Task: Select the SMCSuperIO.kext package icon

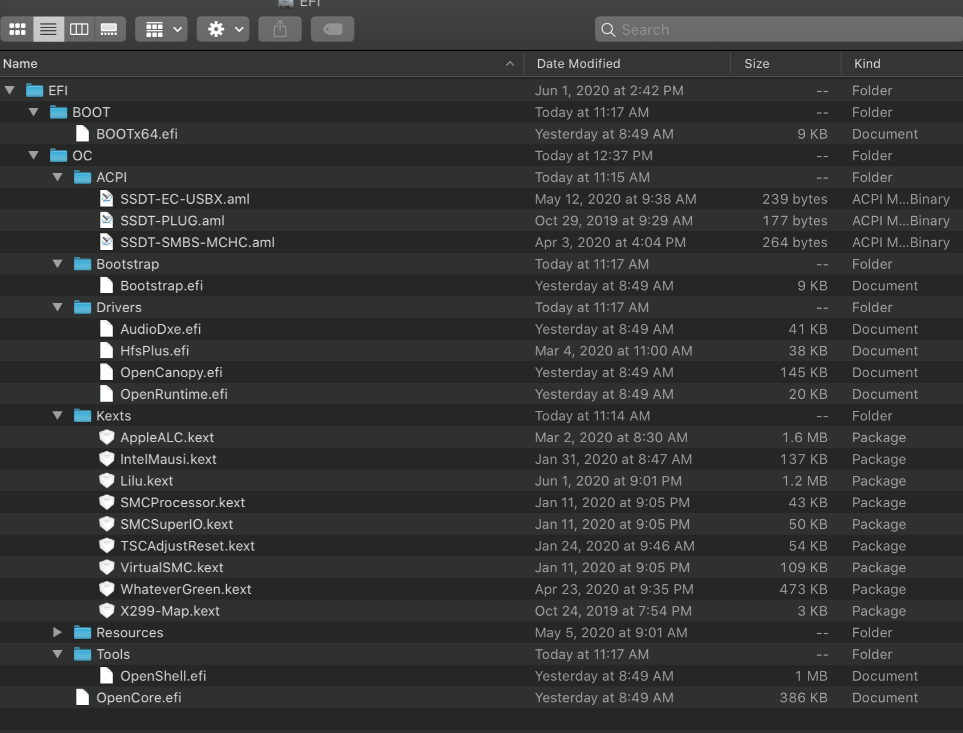Action: (106, 524)
